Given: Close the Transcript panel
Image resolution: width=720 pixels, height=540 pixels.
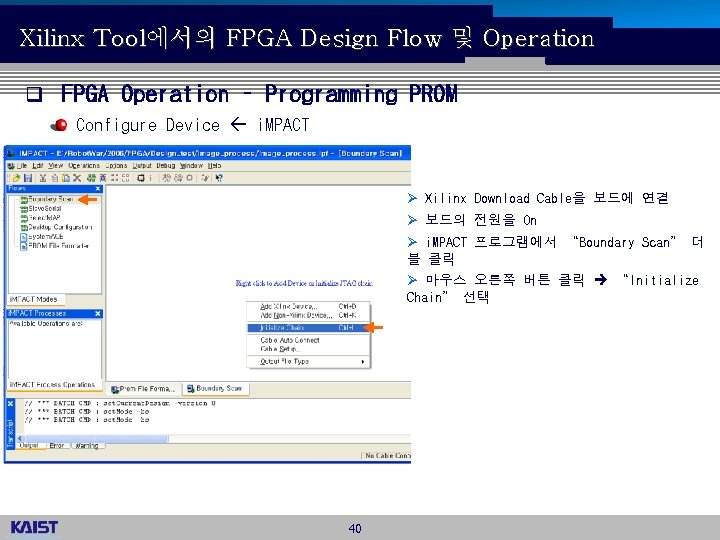Looking at the screenshot, I should [x=11, y=403].
